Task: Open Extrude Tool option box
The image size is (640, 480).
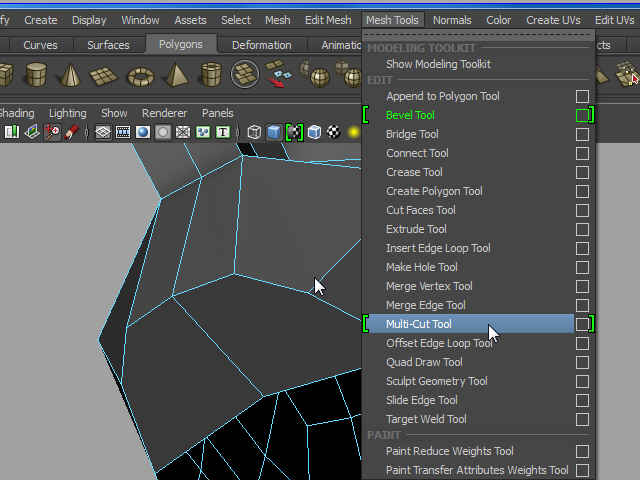Action: point(582,230)
